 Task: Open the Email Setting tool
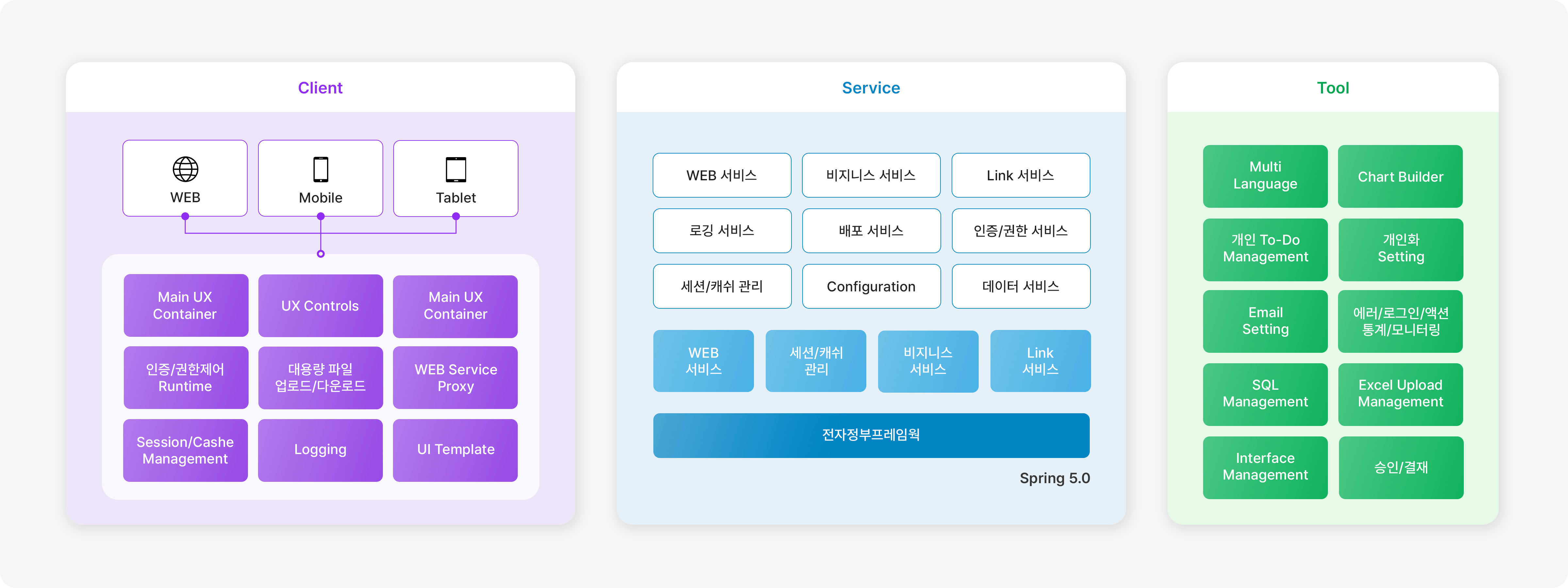coord(1265,321)
